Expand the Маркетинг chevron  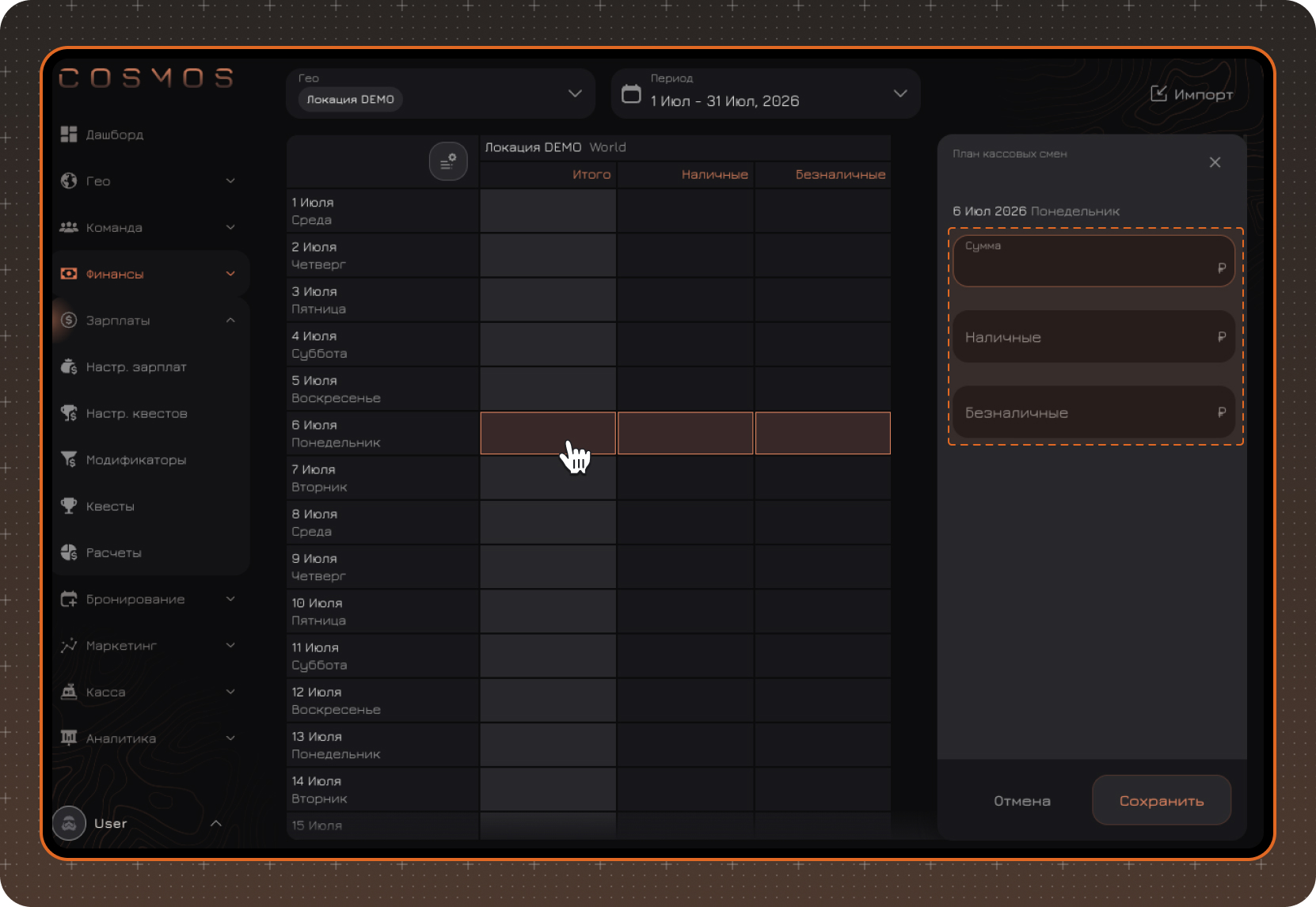(230, 646)
